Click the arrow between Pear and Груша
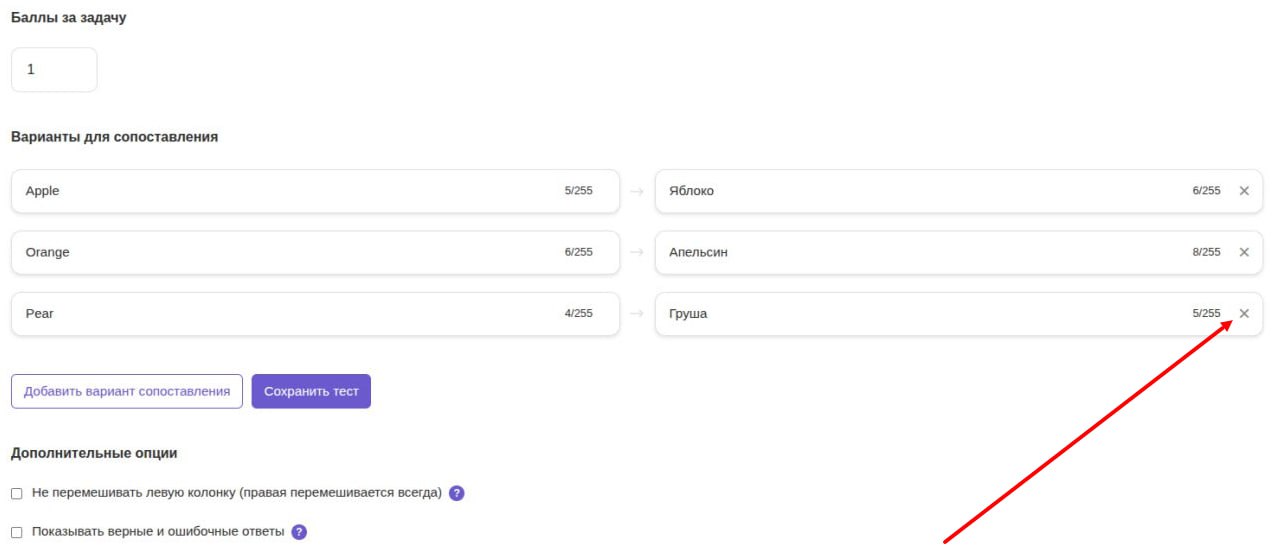This screenshot has height=550, width=1274. (637, 314)
